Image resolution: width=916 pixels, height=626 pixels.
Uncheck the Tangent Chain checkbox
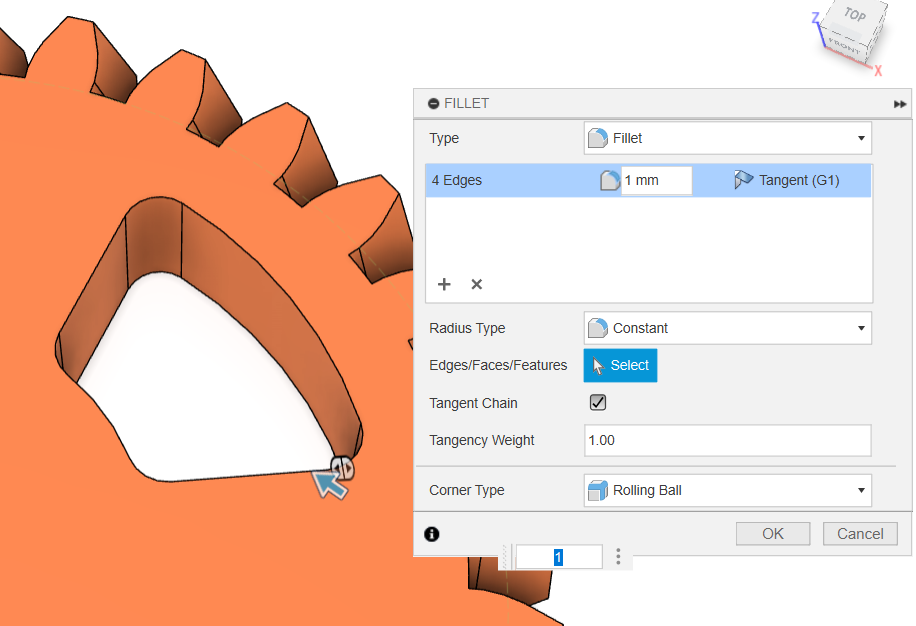point(598,403)
